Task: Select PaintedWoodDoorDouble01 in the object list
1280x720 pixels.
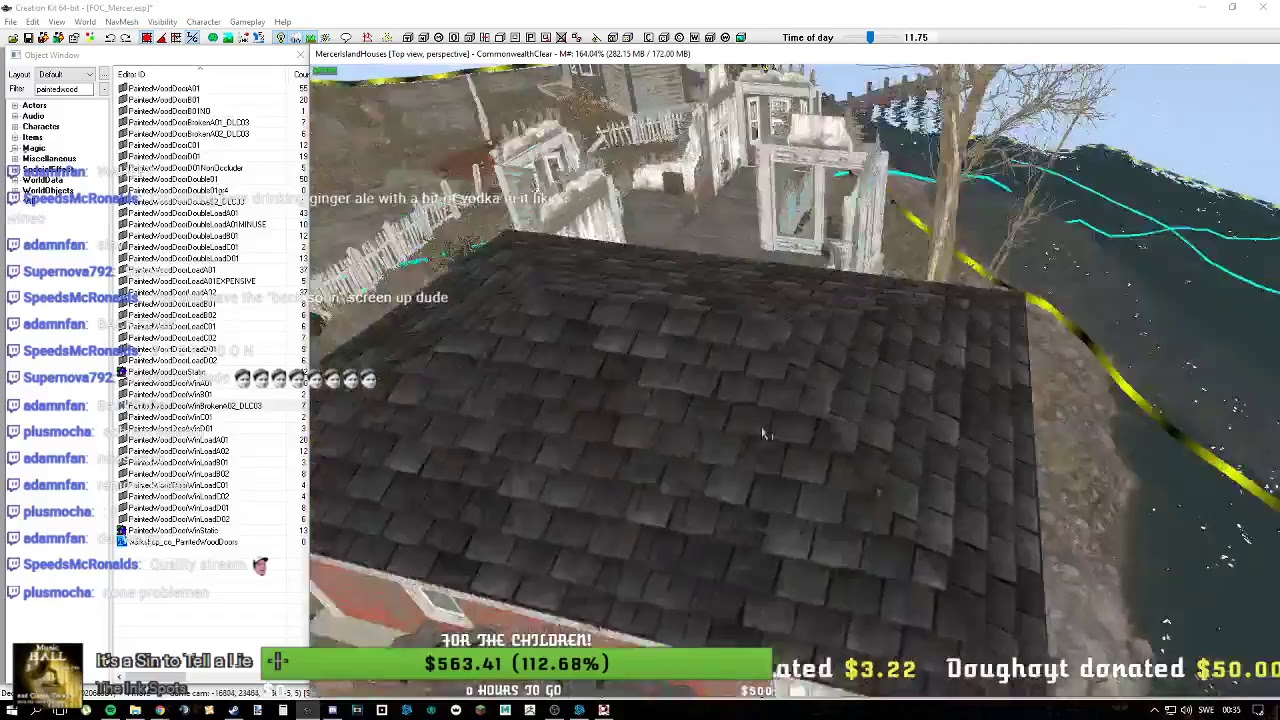Action: click(x=172, y=179)
